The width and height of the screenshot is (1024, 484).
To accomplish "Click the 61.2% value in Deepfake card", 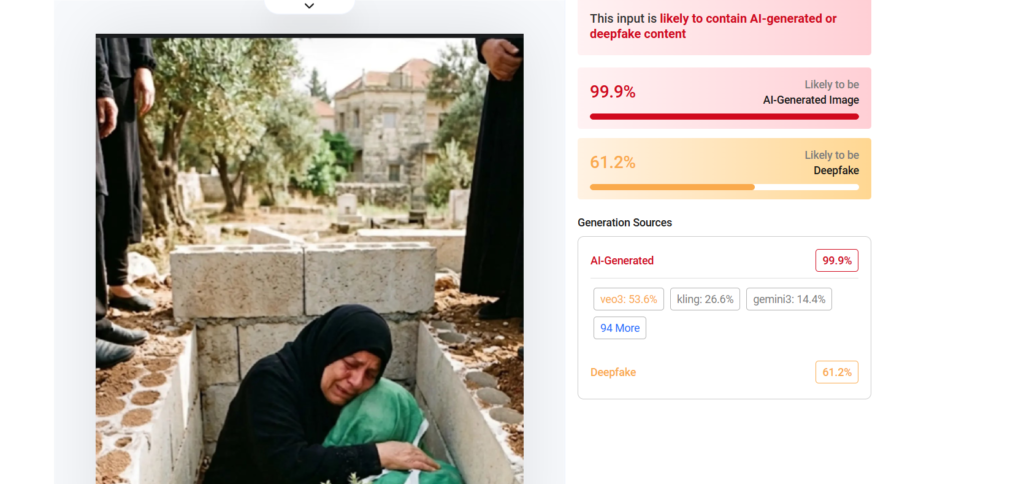I will (x=612, y=162).
